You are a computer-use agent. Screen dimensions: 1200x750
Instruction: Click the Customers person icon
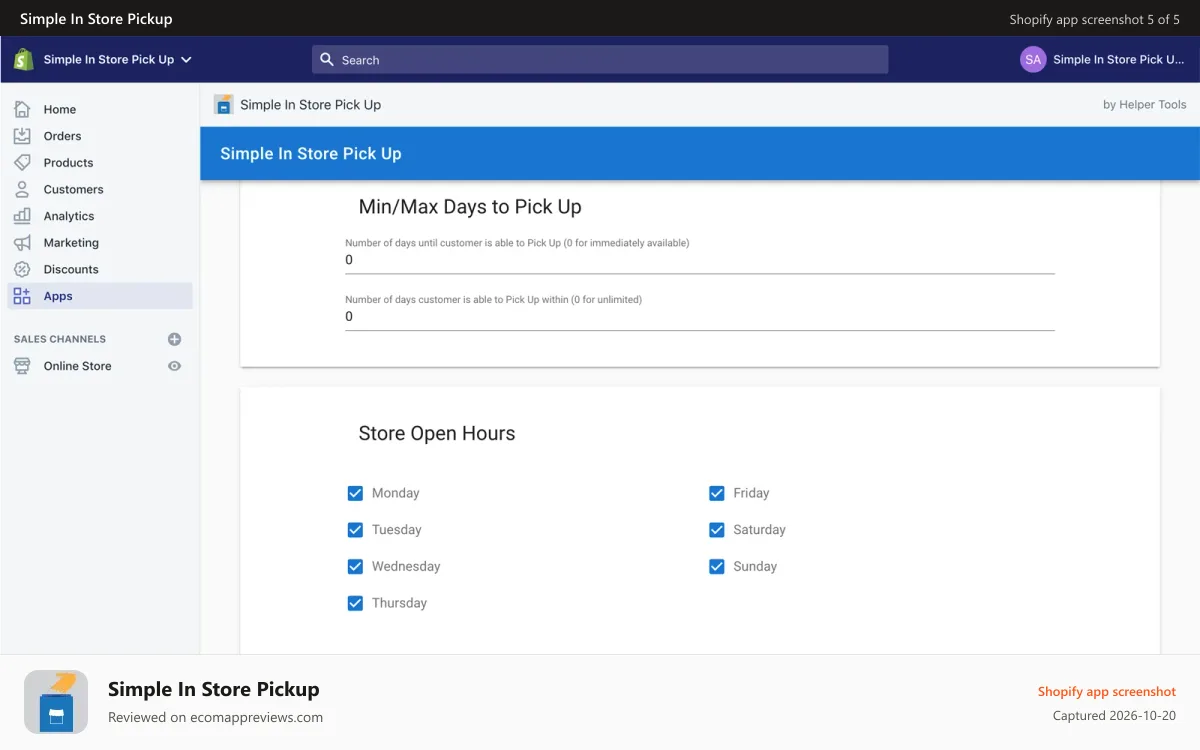[x=22, y=189]
